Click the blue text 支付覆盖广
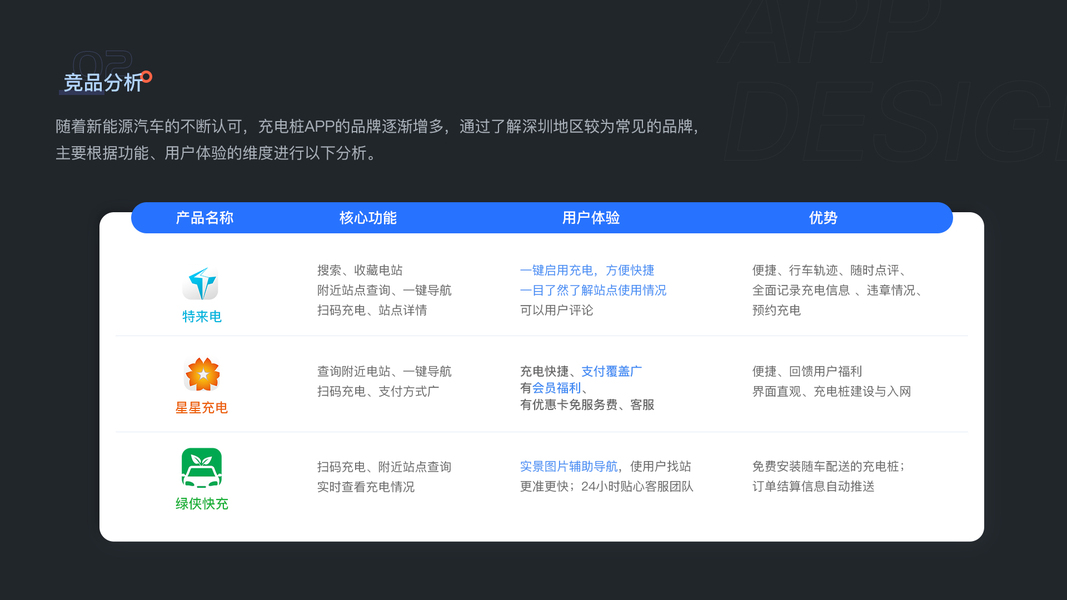Viewport: 1067px width, 600px height. pos(612,371)
